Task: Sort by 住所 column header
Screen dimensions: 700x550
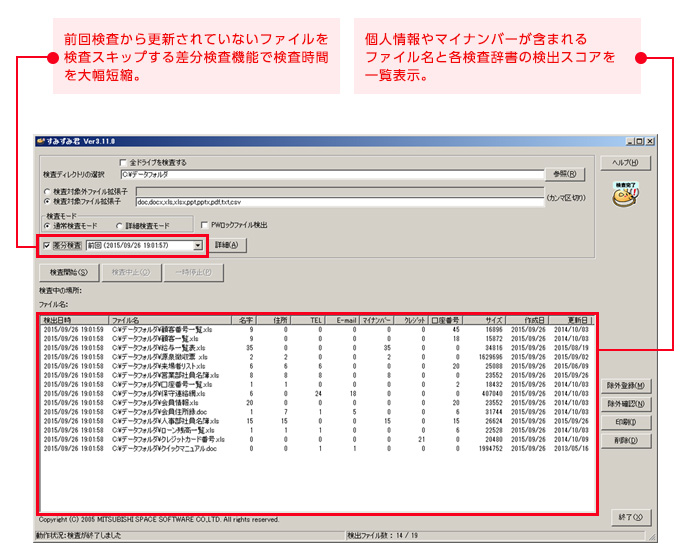Action: click(273, 320)
